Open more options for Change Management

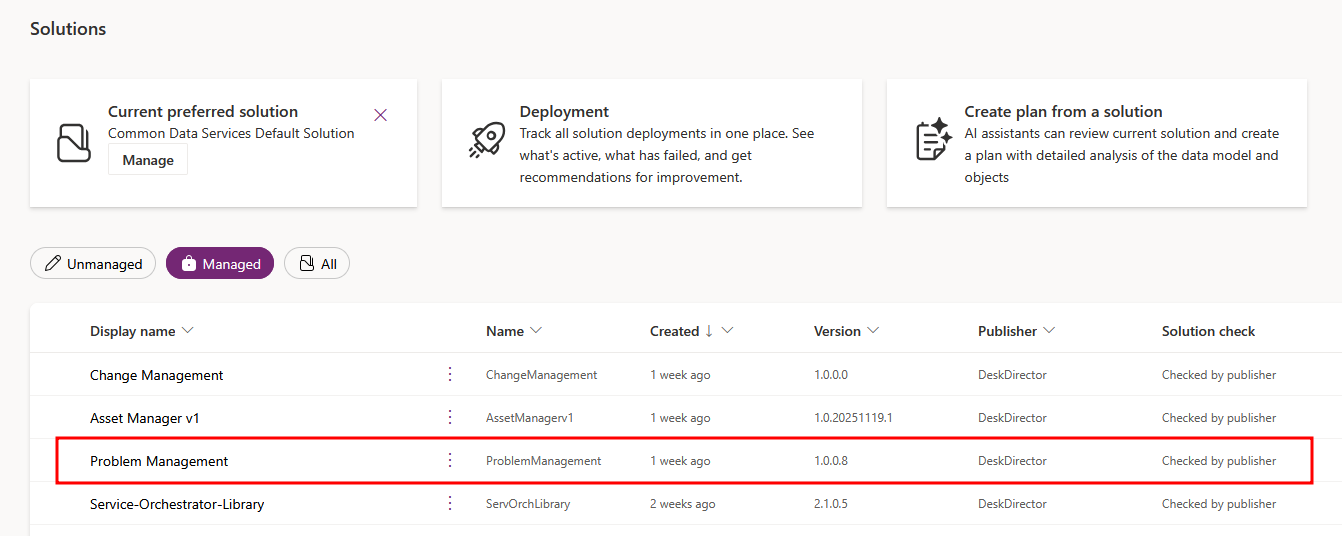[x=450, y=374]
